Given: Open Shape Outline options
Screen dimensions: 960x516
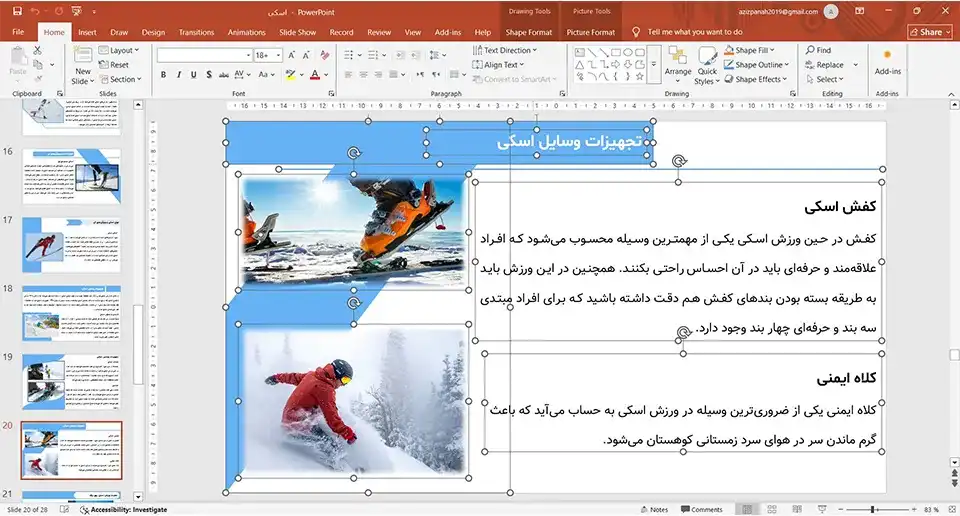Looking at the screenshot, I should (757, 65).
